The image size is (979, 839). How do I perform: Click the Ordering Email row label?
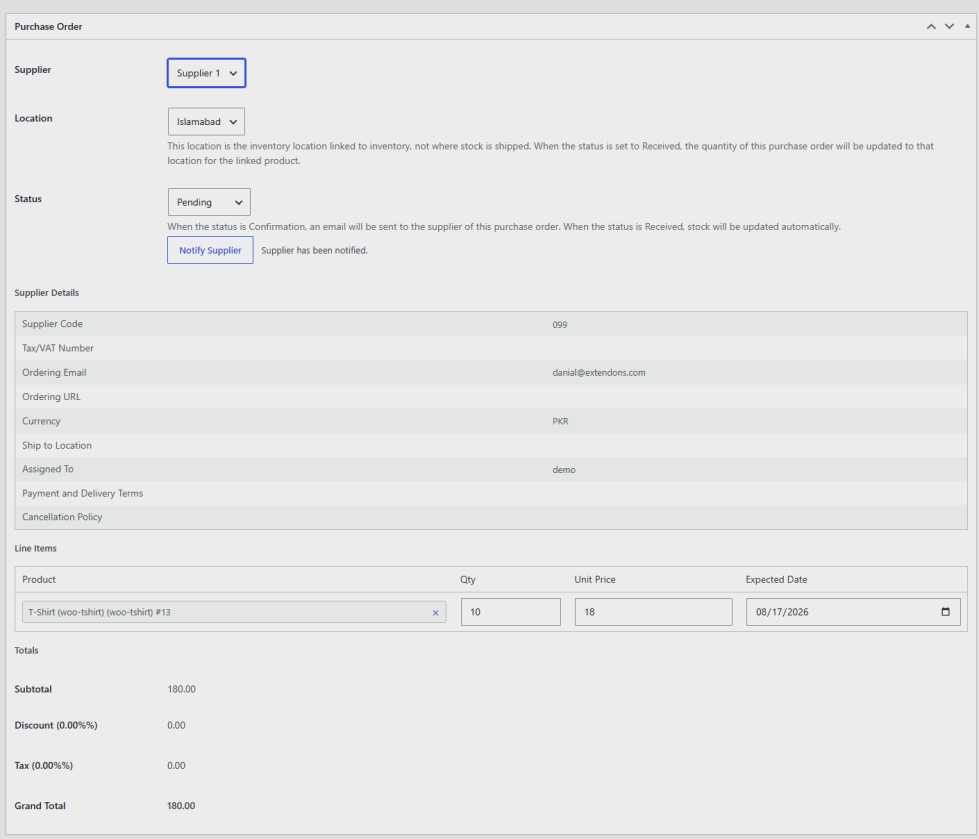[54, 373]
